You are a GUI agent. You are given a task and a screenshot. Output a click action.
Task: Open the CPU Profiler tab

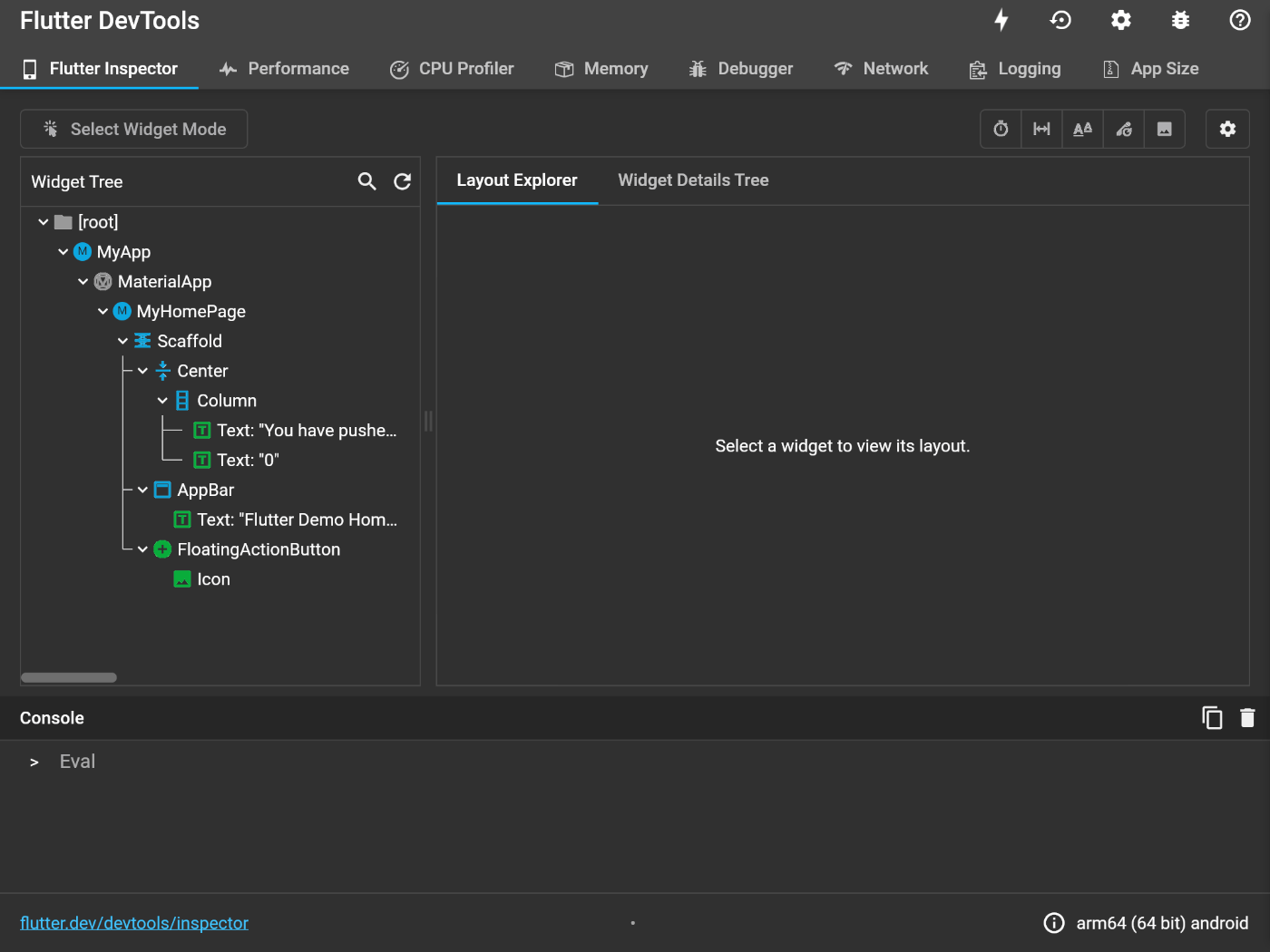452,69
